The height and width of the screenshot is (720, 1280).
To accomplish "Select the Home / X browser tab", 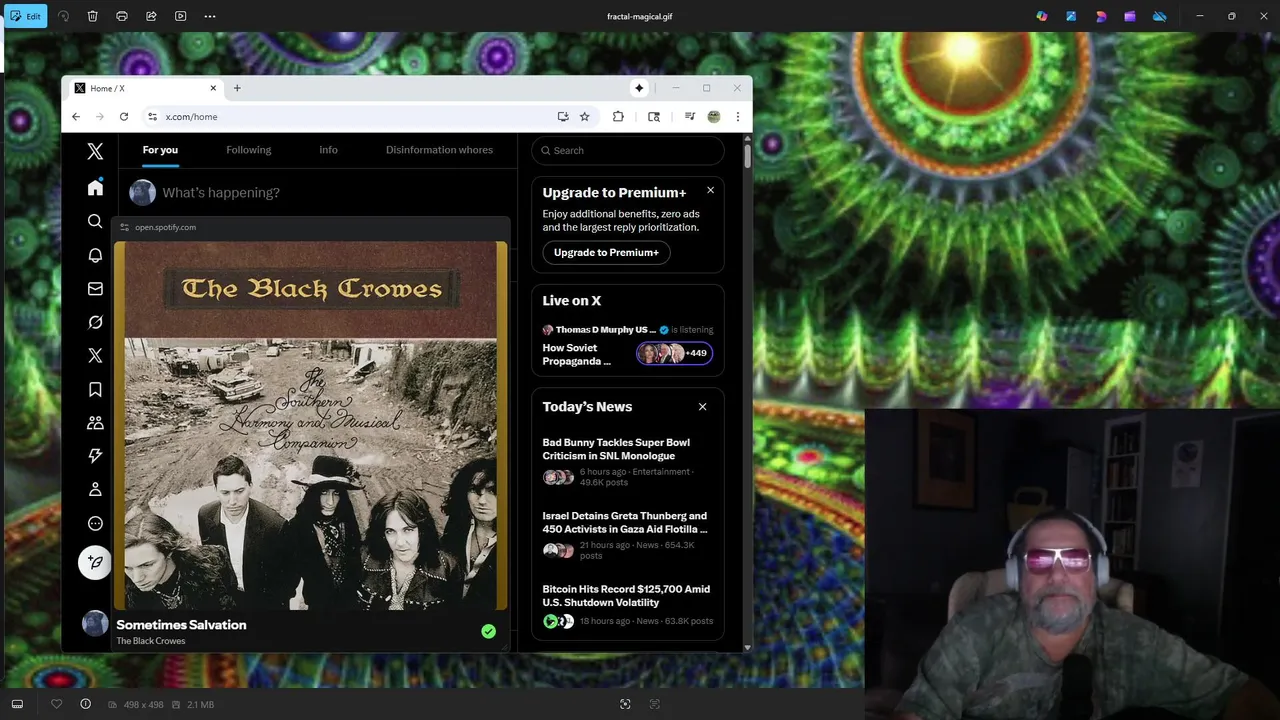I will [x=145, y=88].
